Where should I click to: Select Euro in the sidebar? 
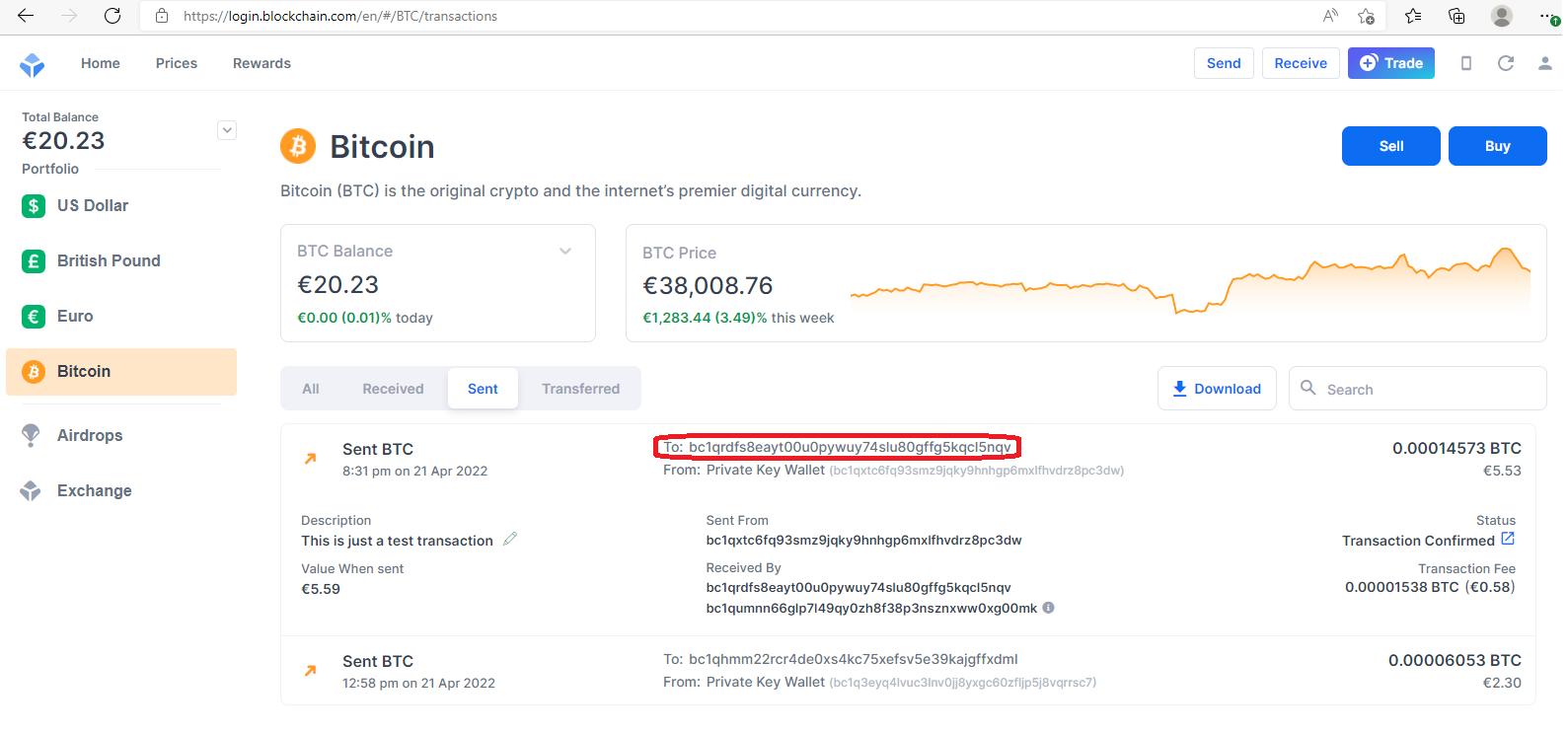[x=75, y=317]
